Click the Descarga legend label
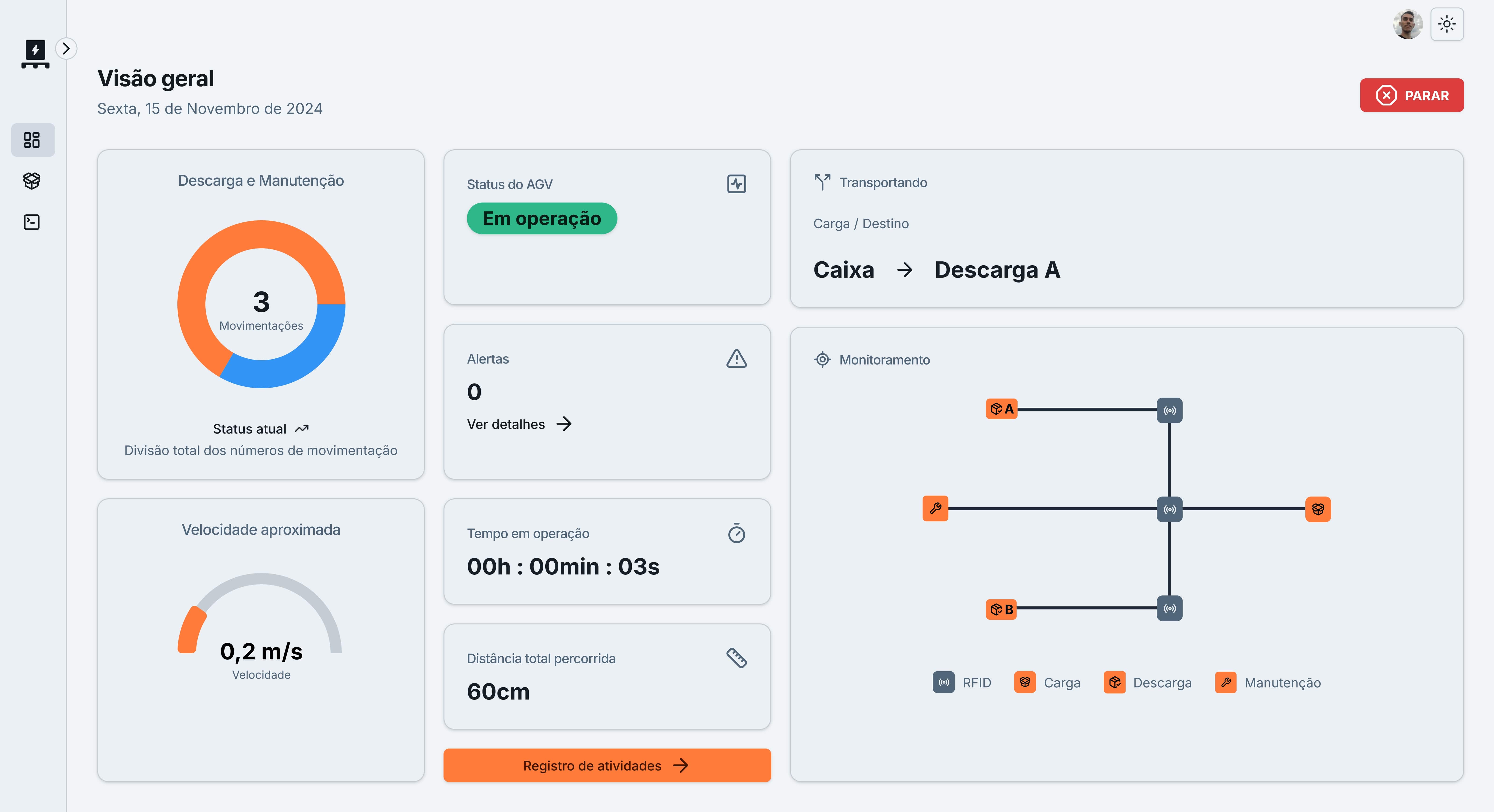 (1162, 683)
